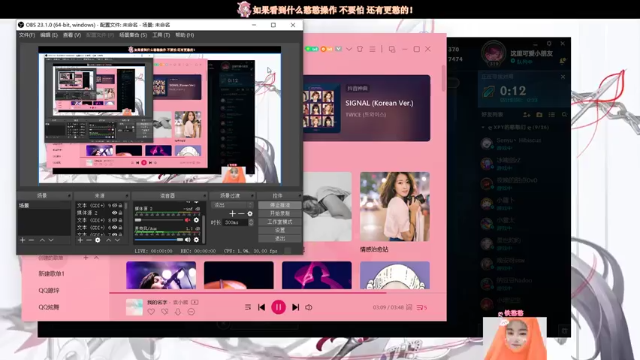Toggle the lock of 文本 (GDI+) 8 source
Screen dimensions: 640x360
tap(120, 220)
